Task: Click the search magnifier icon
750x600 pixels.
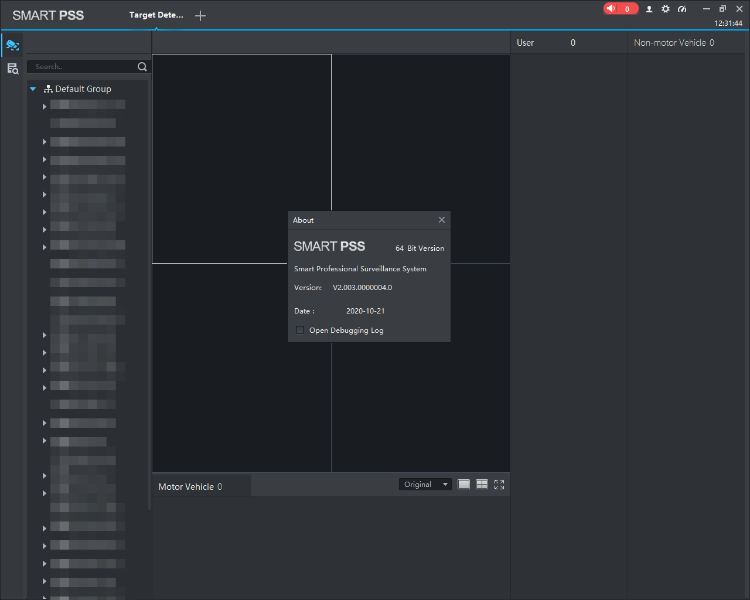Action: (142, 67)
